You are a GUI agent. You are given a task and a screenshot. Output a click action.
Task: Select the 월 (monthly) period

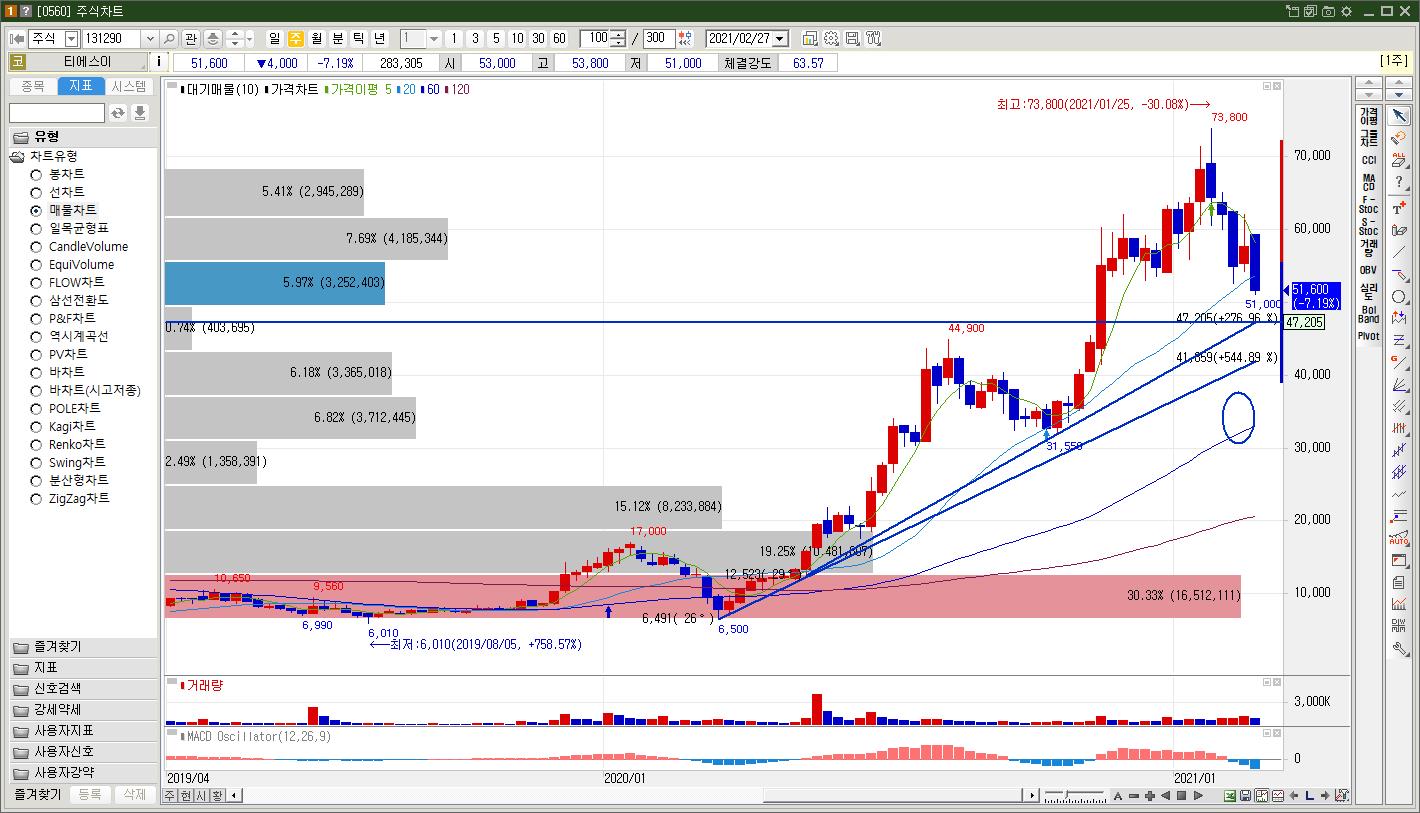point(317,38)
